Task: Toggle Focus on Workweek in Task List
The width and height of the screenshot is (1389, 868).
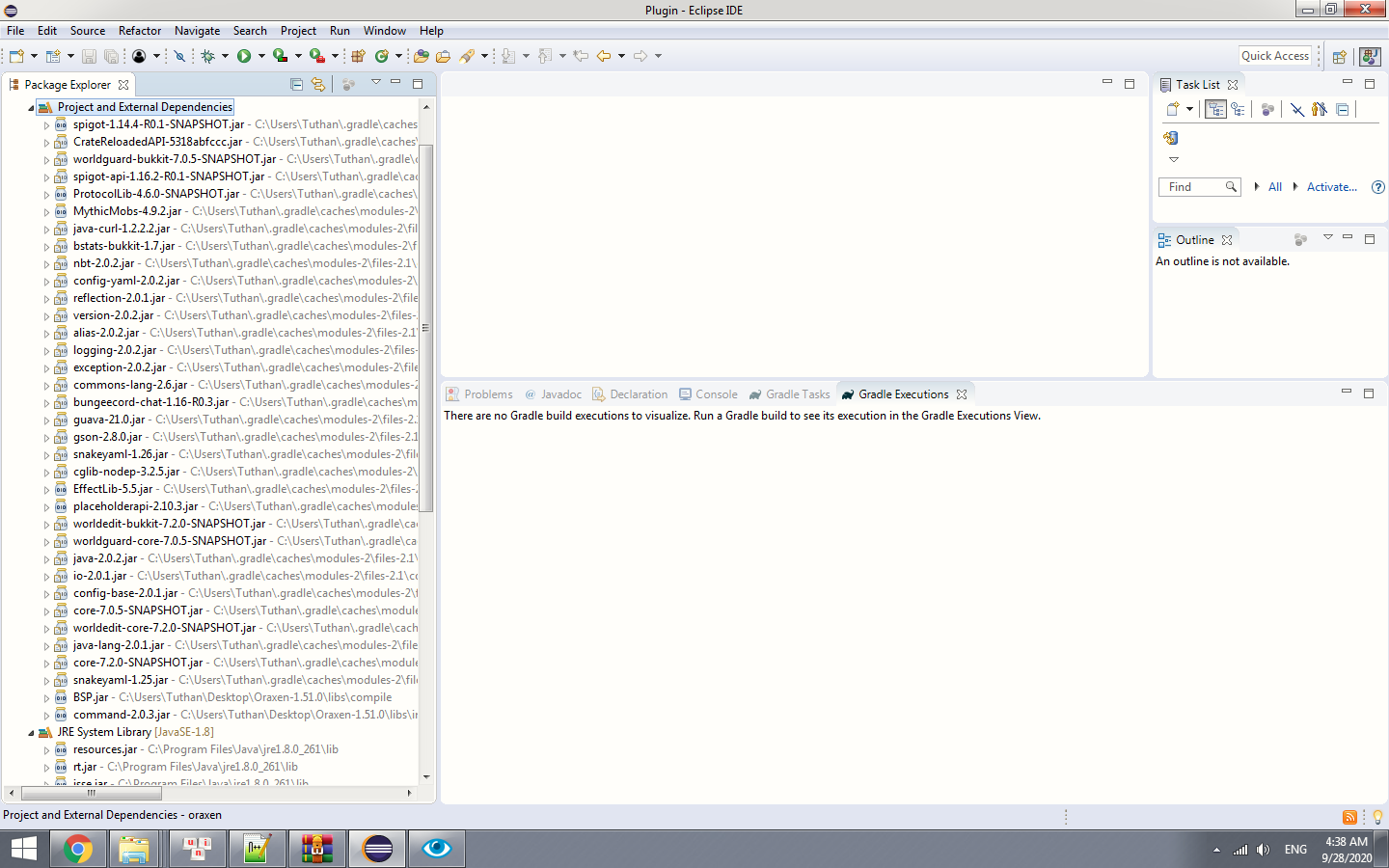Action: tap(1267, 109)
